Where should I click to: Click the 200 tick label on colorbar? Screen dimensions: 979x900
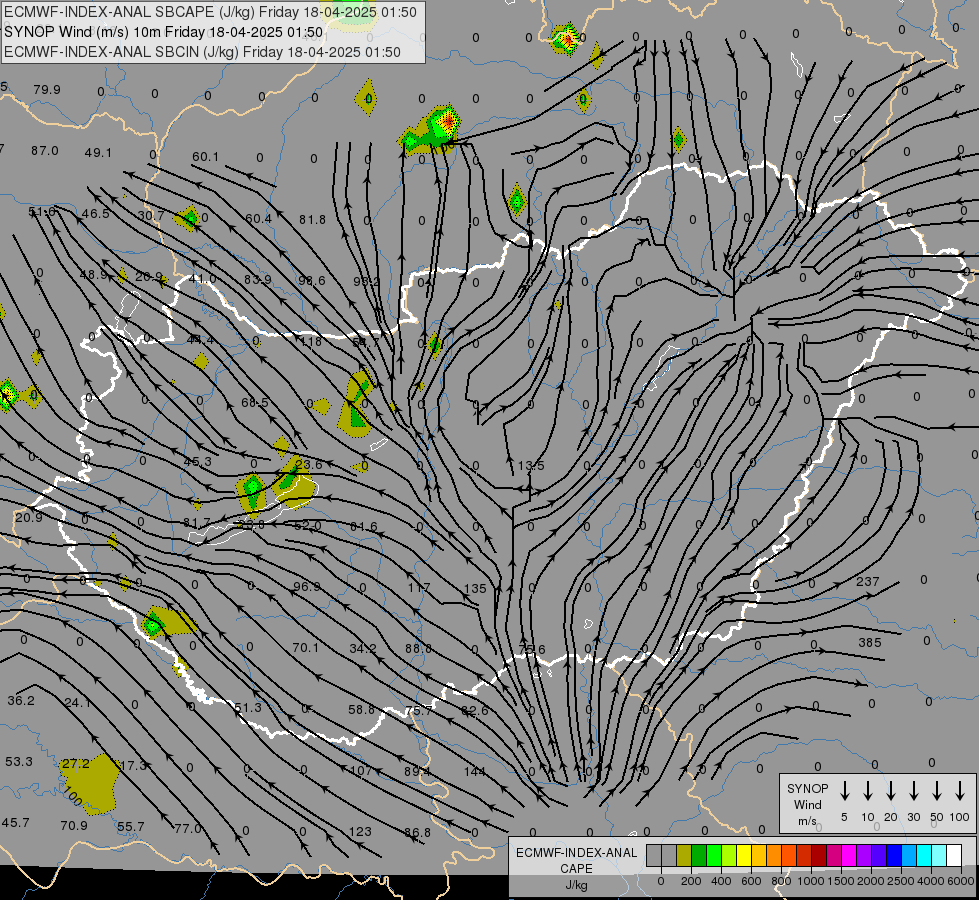point(691,881)
